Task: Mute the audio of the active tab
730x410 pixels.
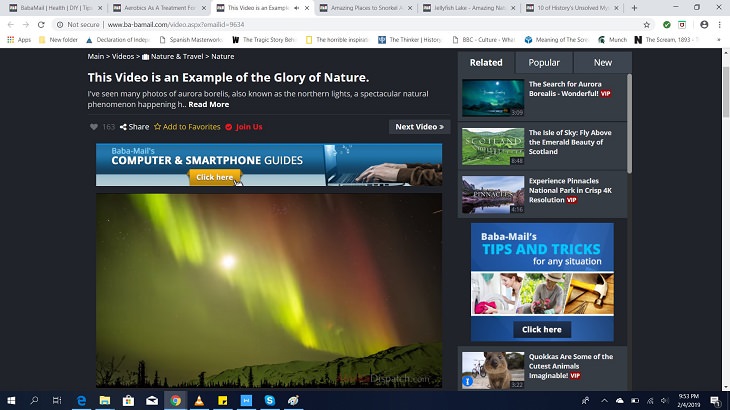Action: coord(297,8)
